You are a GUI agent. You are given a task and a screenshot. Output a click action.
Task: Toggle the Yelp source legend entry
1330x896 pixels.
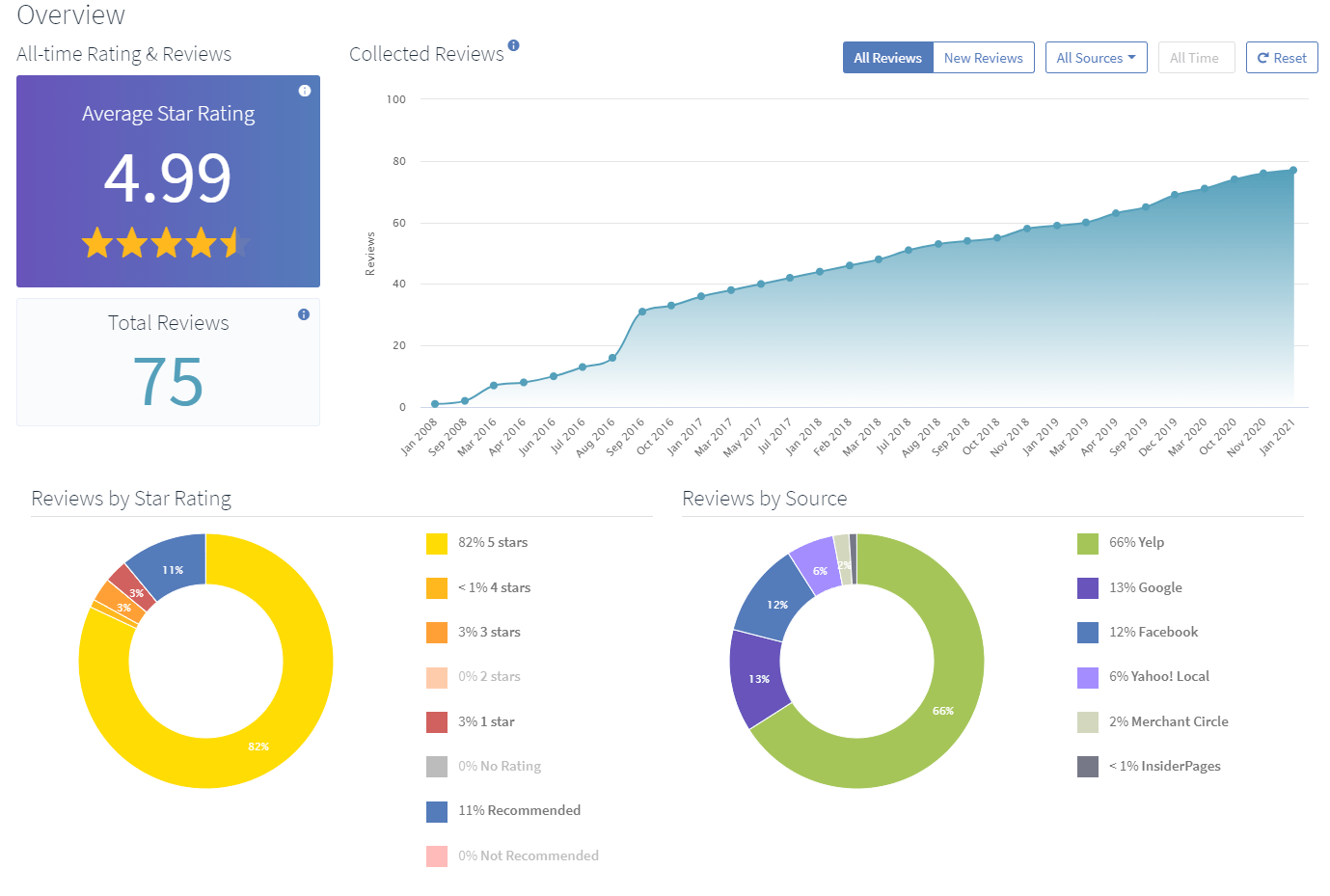point(1136,543)
